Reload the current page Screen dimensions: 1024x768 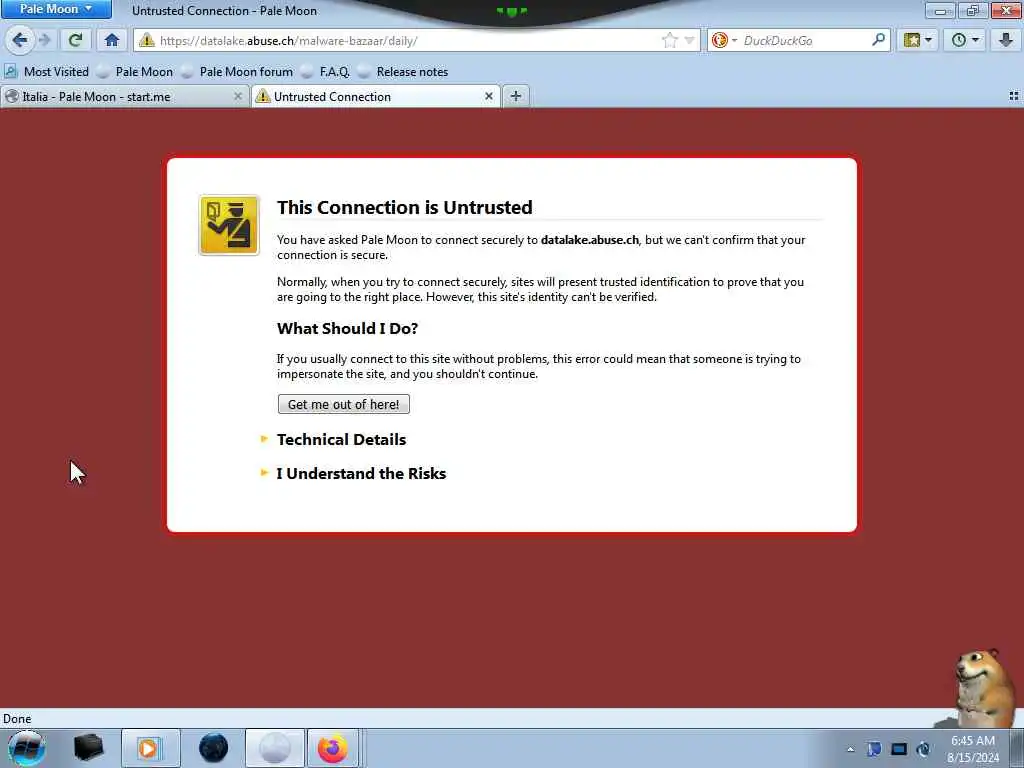76,40
